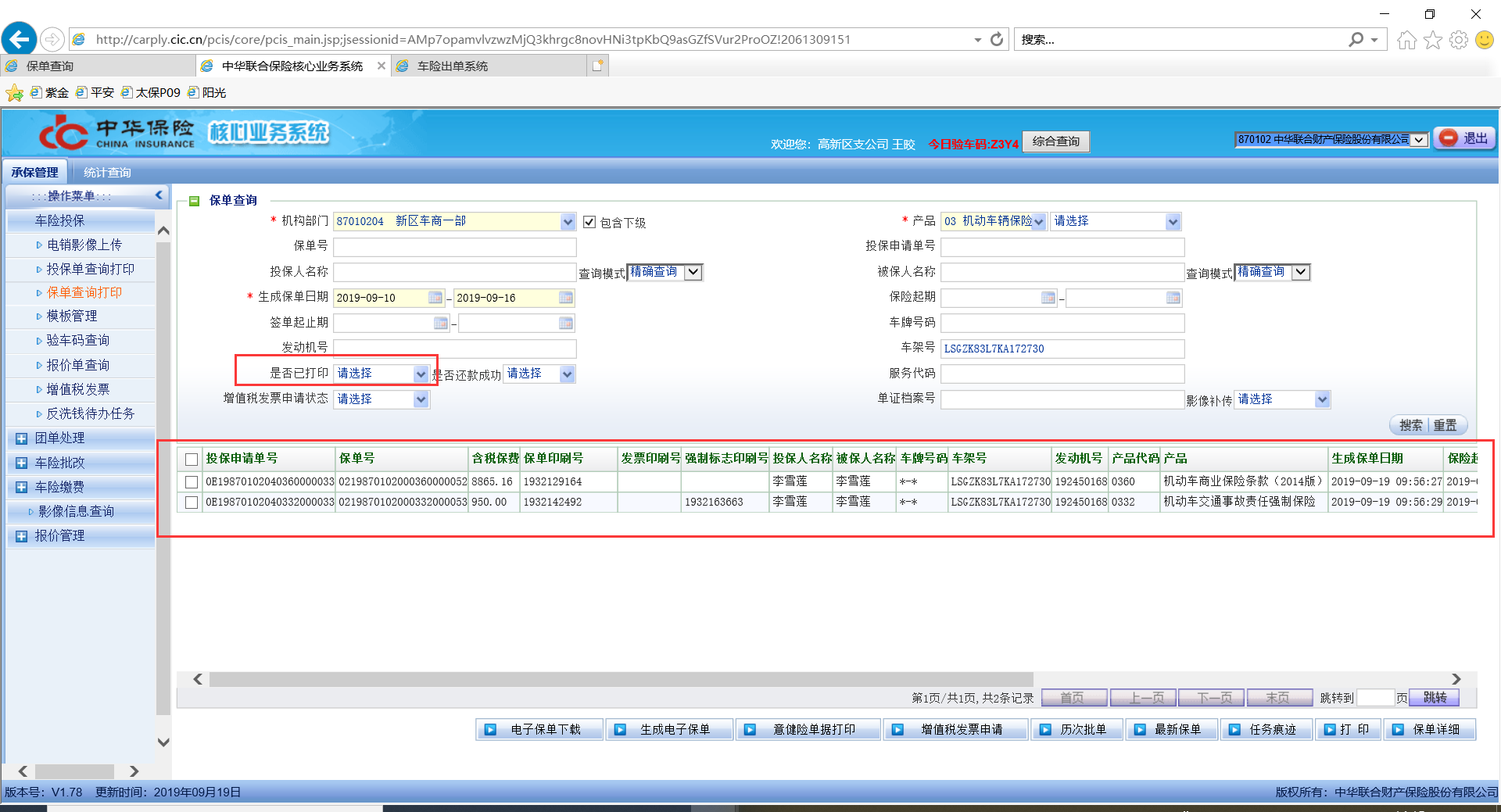The height and width of the screenshot is (812, 1501).
Task: Click the 综合查询 button
Action: (x=1056, y=141)
